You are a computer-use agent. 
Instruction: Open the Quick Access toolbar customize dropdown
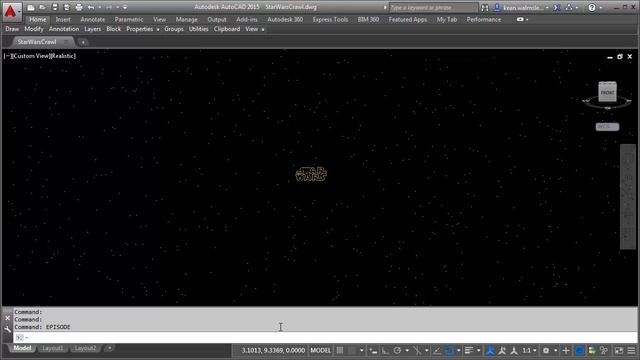[x=125, y=7]
